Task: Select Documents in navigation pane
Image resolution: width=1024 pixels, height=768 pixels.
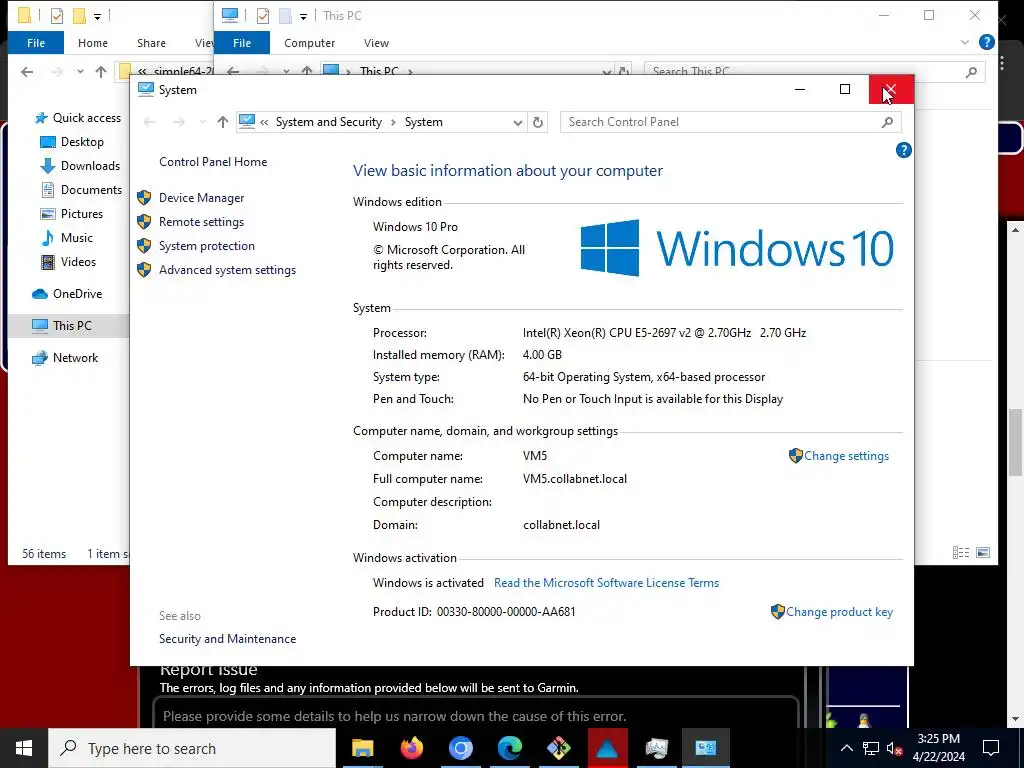Action: pyautogui.click(x=91, y=190)
